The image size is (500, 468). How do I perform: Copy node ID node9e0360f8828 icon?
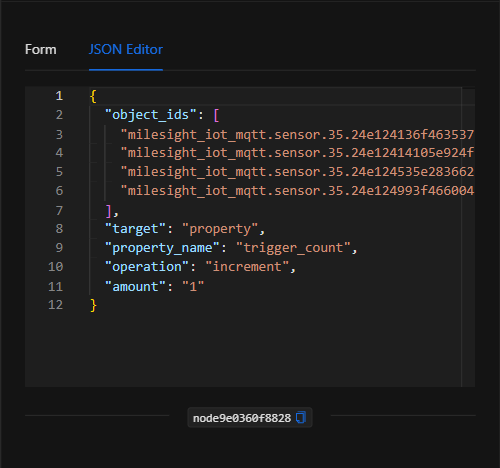click(301, 417)
